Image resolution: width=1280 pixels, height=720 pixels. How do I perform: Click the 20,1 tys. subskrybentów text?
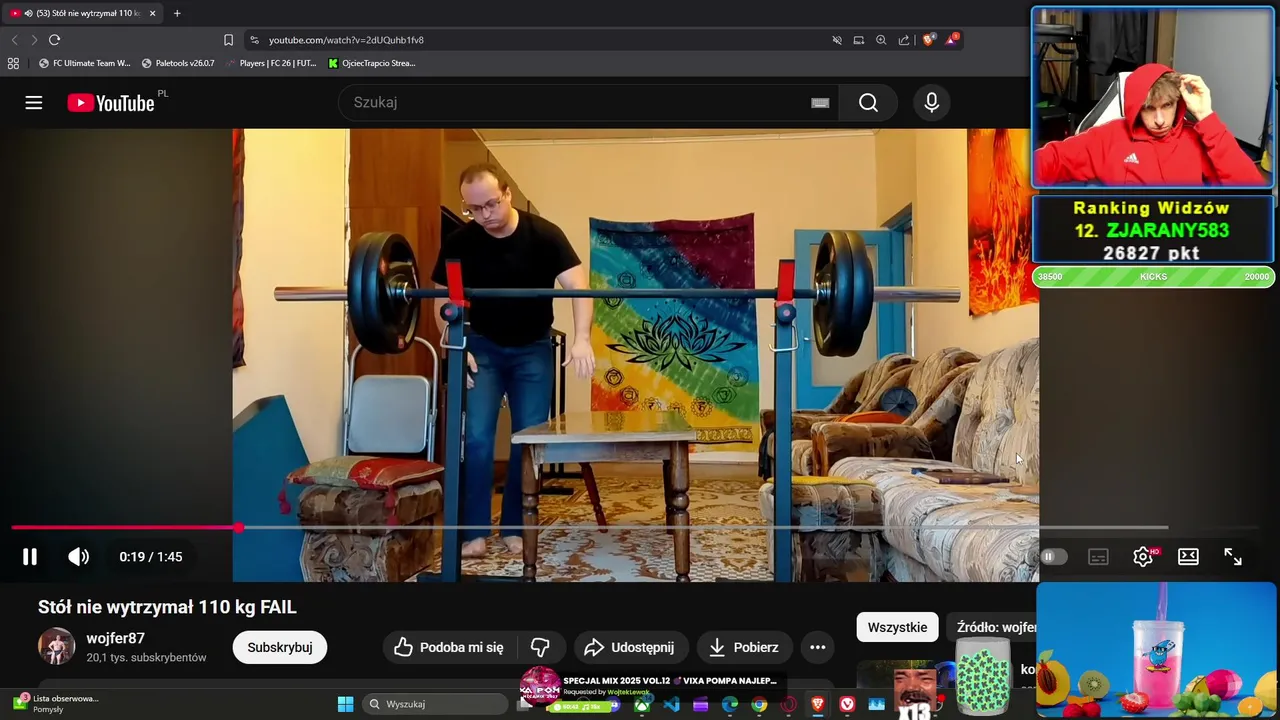(x=146, y=658)
